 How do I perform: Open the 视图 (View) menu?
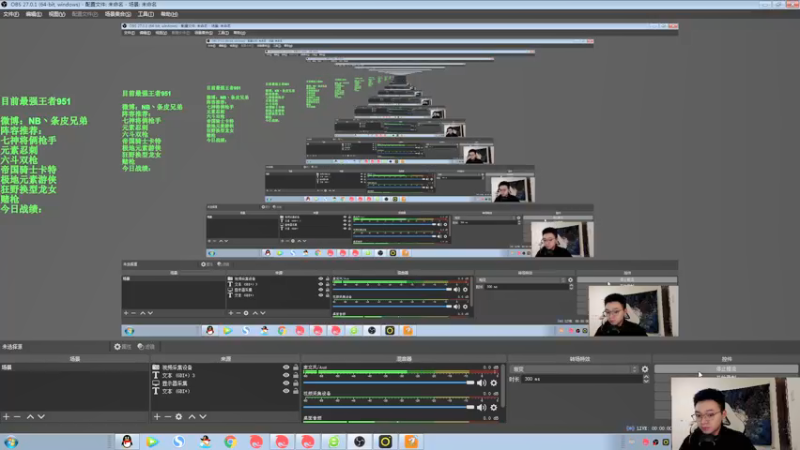[x=57, y=14]
